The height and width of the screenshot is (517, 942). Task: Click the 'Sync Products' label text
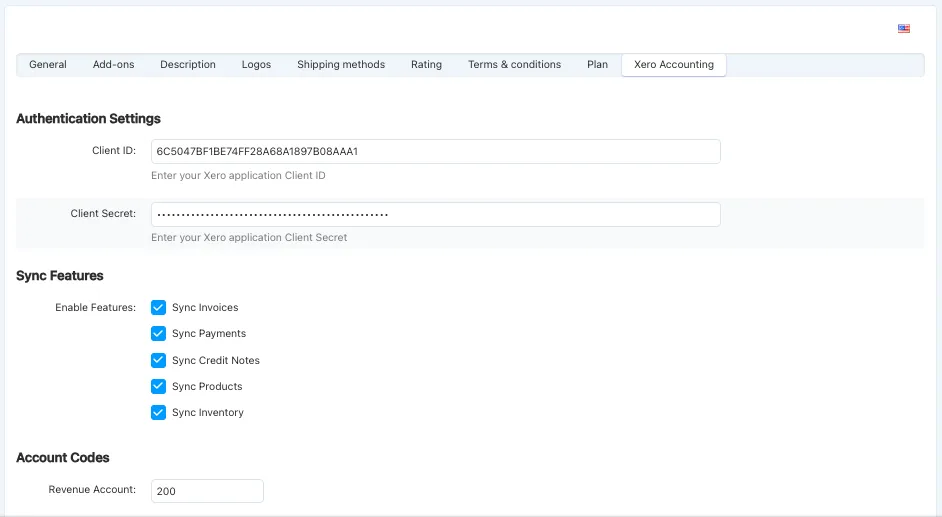(207, 386)
